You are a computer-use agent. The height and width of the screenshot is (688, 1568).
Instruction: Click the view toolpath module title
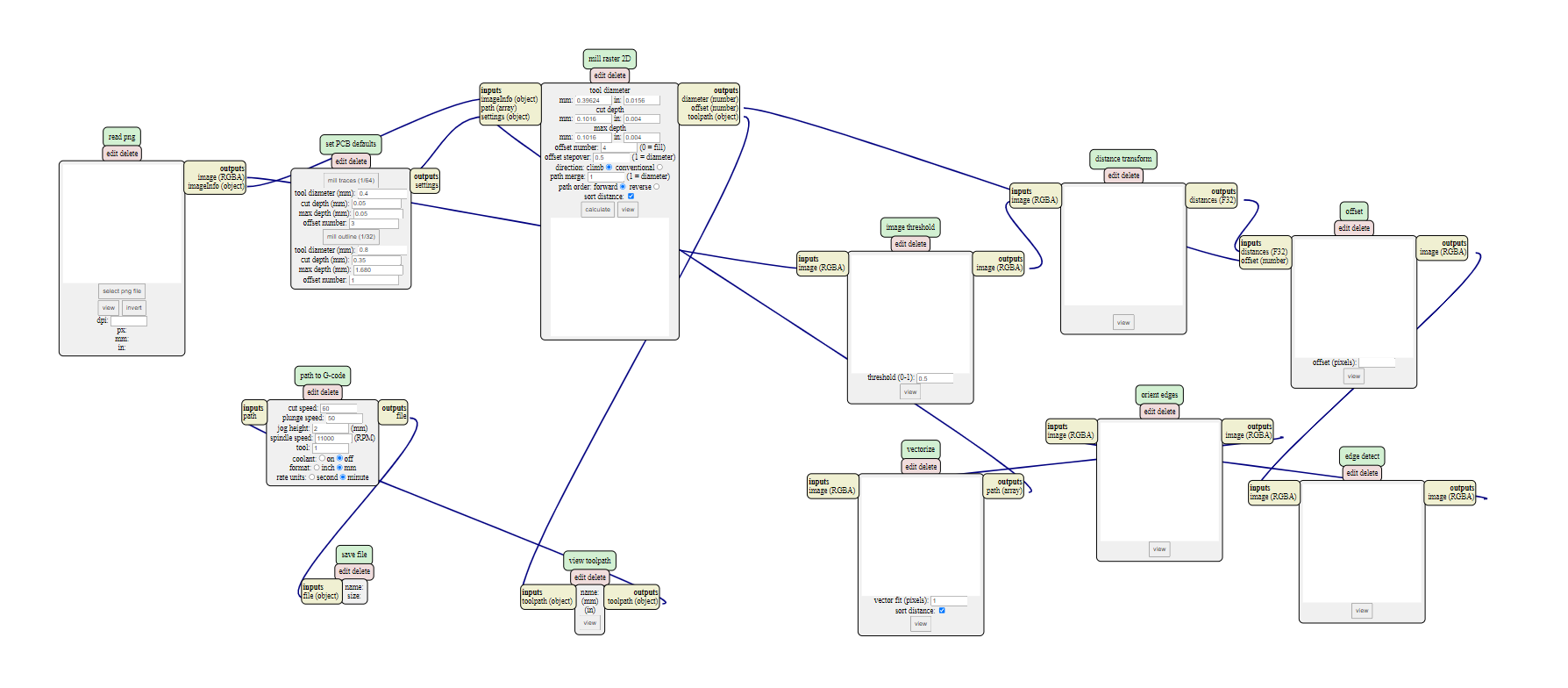click(590, 561)
